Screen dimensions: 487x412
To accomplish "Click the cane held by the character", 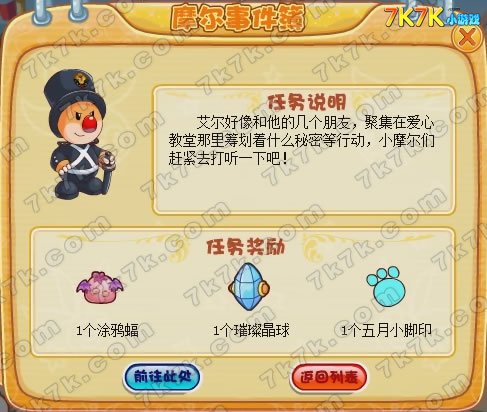I will 107,172.
